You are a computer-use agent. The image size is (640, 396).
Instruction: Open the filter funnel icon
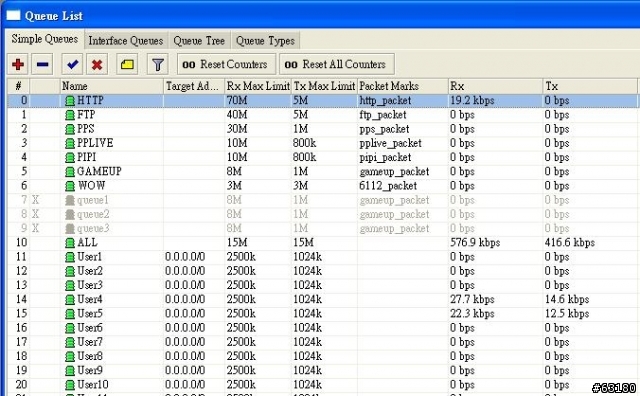pos(158,65)
